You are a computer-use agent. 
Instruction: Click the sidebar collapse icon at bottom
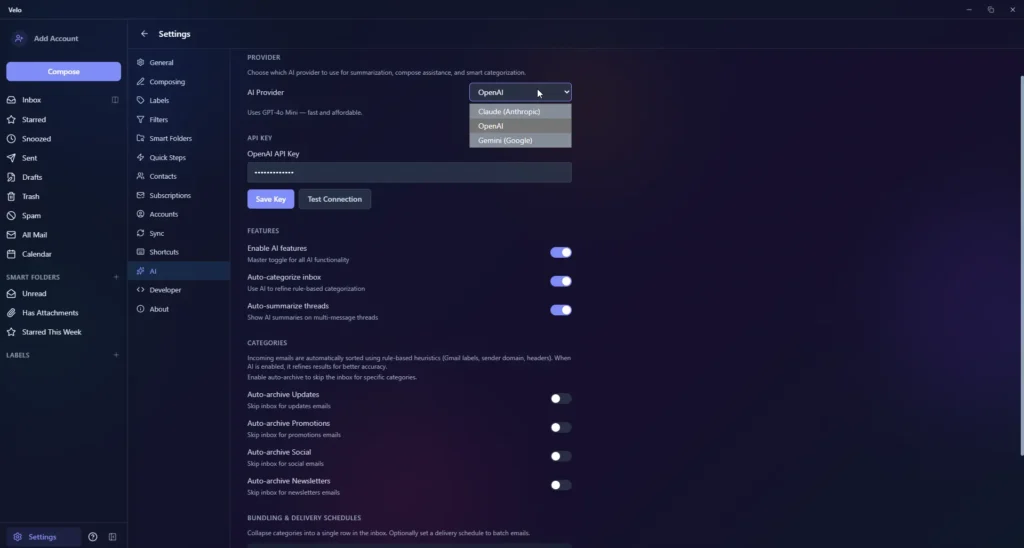[112, 537]
